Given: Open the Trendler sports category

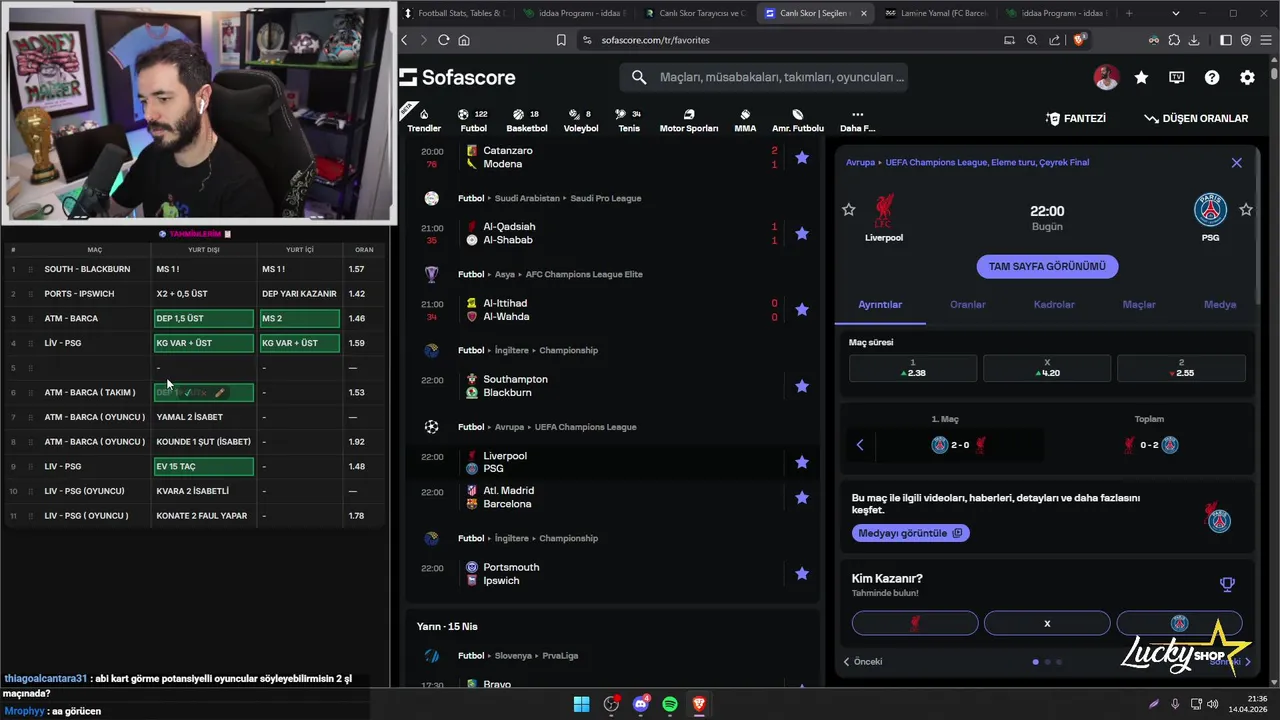Looking at the screenshot, I should pos(424,119).
